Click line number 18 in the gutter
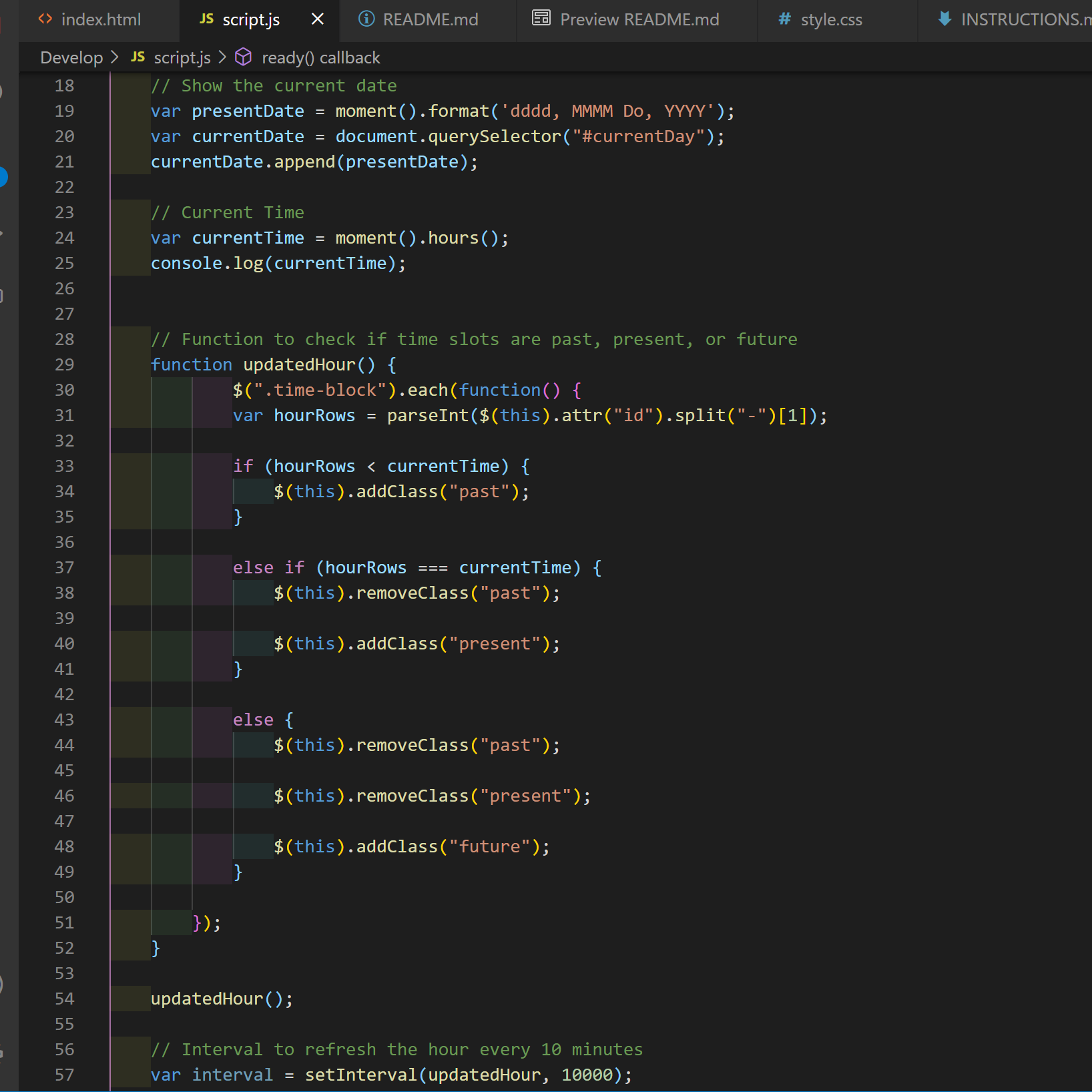Viewport: 1092px width, 1092px height. (65, 86)
